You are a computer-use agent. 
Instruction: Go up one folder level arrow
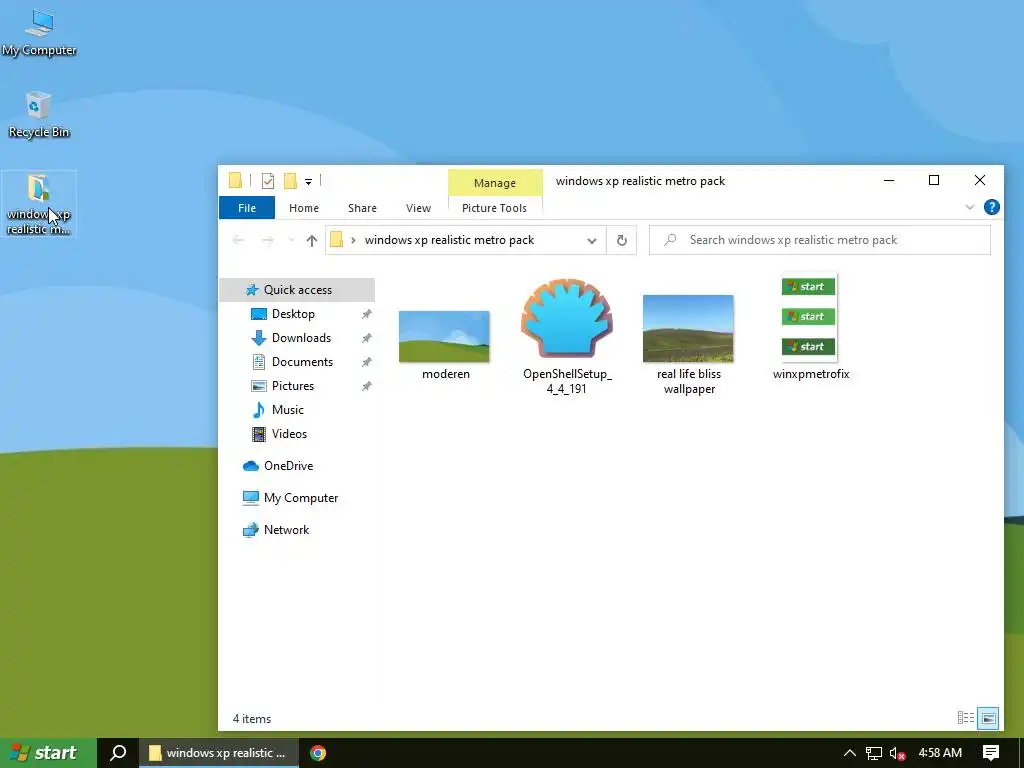pyautogui.click(x=312, y=240)
